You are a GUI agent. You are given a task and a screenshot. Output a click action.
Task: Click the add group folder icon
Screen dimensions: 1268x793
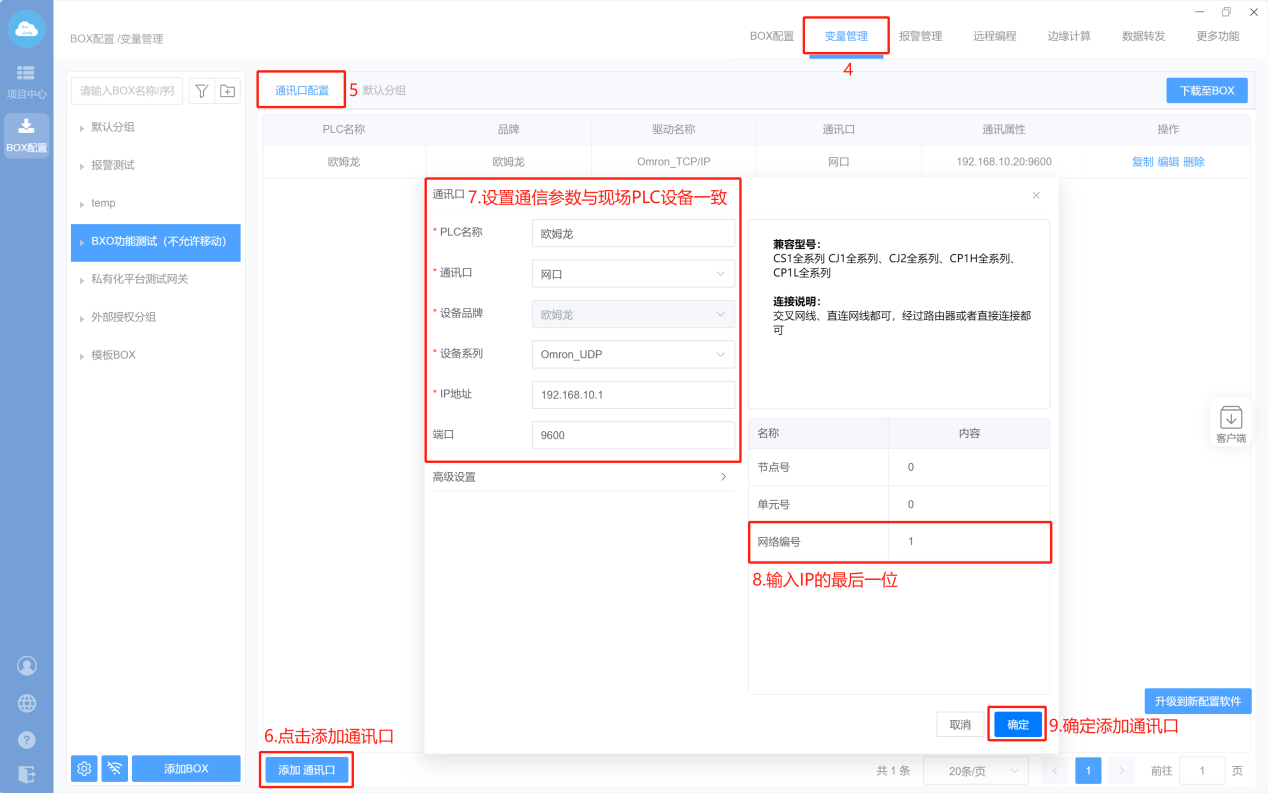coord(228,91)
